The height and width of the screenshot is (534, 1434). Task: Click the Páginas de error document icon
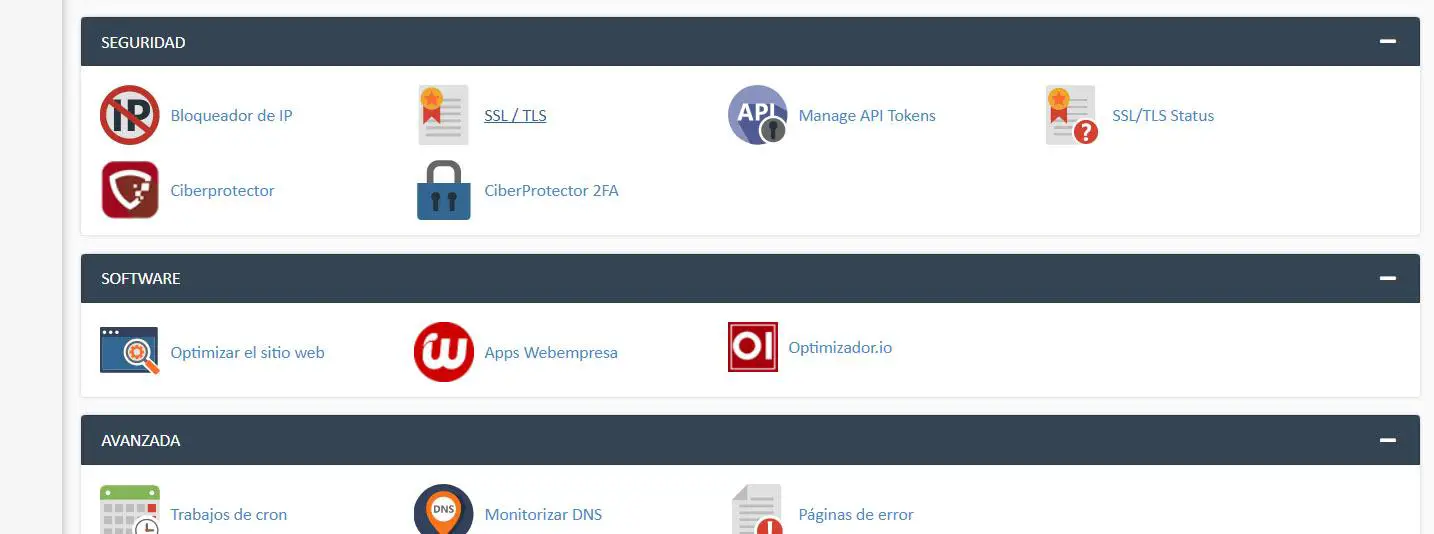[x=757, y=510]
